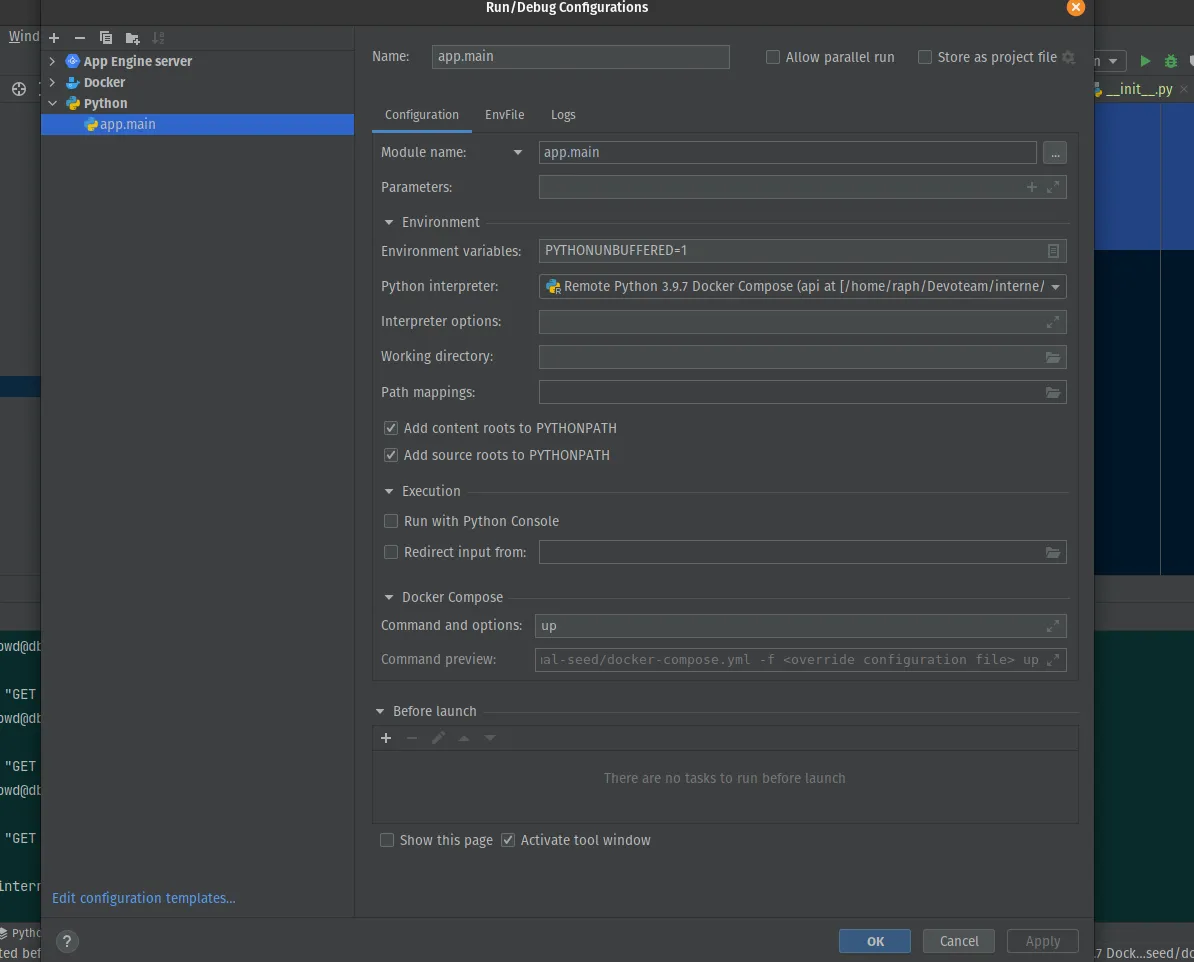Switch to the EnvFile tab
Screen dimensions: 1194x962
coord(504,115)
